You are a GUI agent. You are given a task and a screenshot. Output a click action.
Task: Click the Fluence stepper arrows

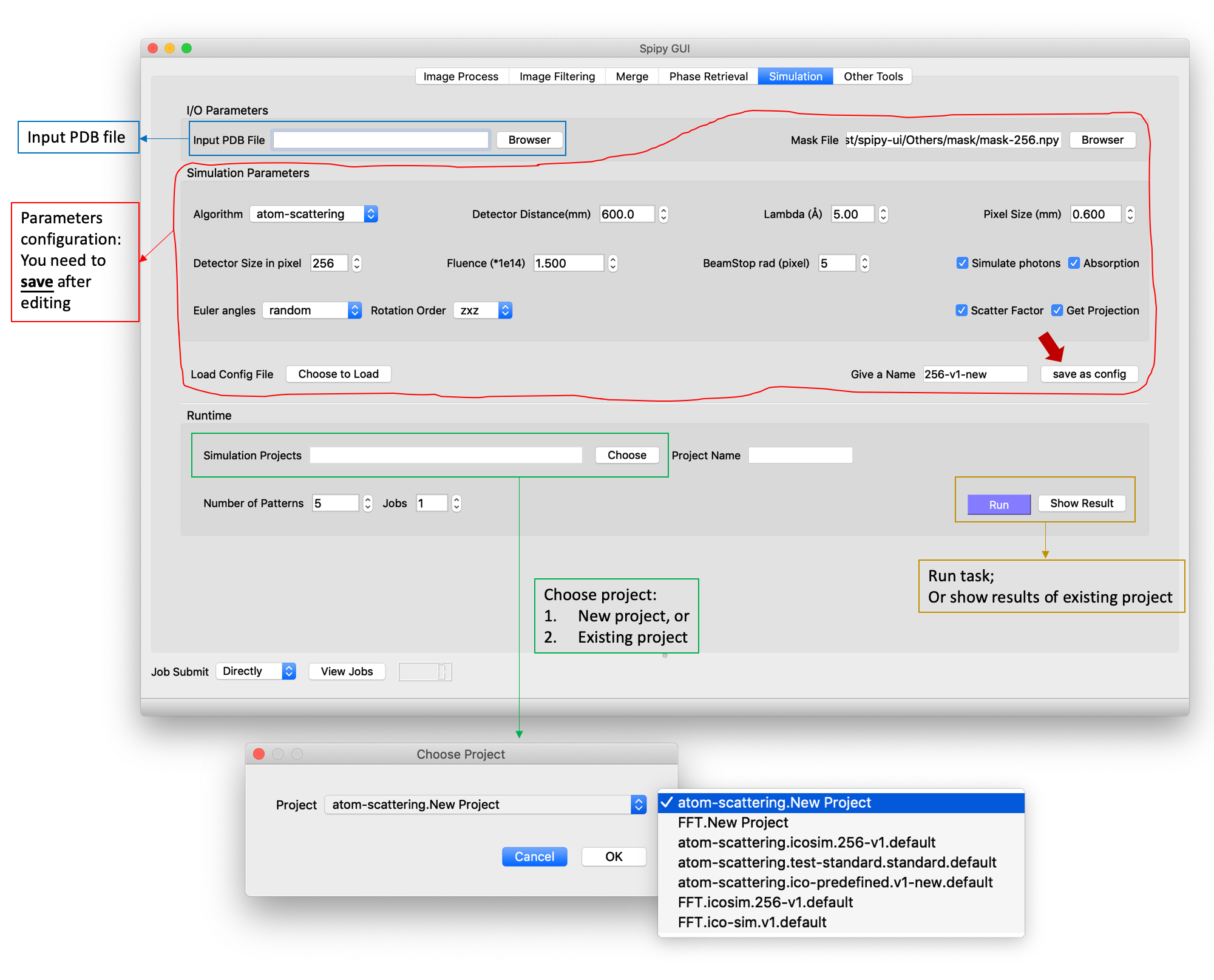[613, 263]
